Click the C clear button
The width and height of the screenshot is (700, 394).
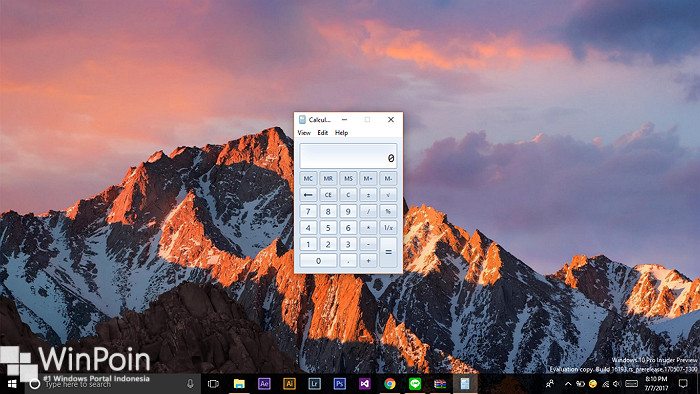point(348,195)
